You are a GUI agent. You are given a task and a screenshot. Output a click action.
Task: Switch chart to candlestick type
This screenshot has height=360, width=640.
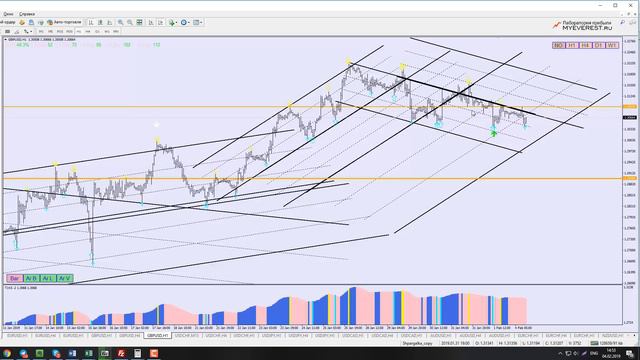coord(100,22)
